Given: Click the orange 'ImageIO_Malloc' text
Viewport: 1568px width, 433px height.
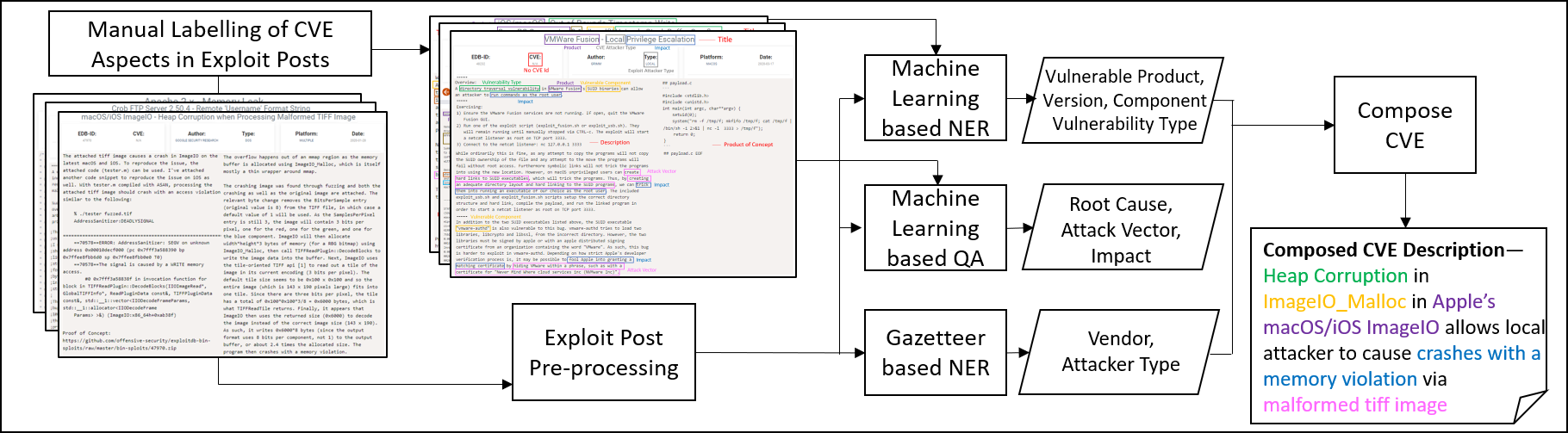Looking at the screenshot, I should click(x=1335, y=302).
